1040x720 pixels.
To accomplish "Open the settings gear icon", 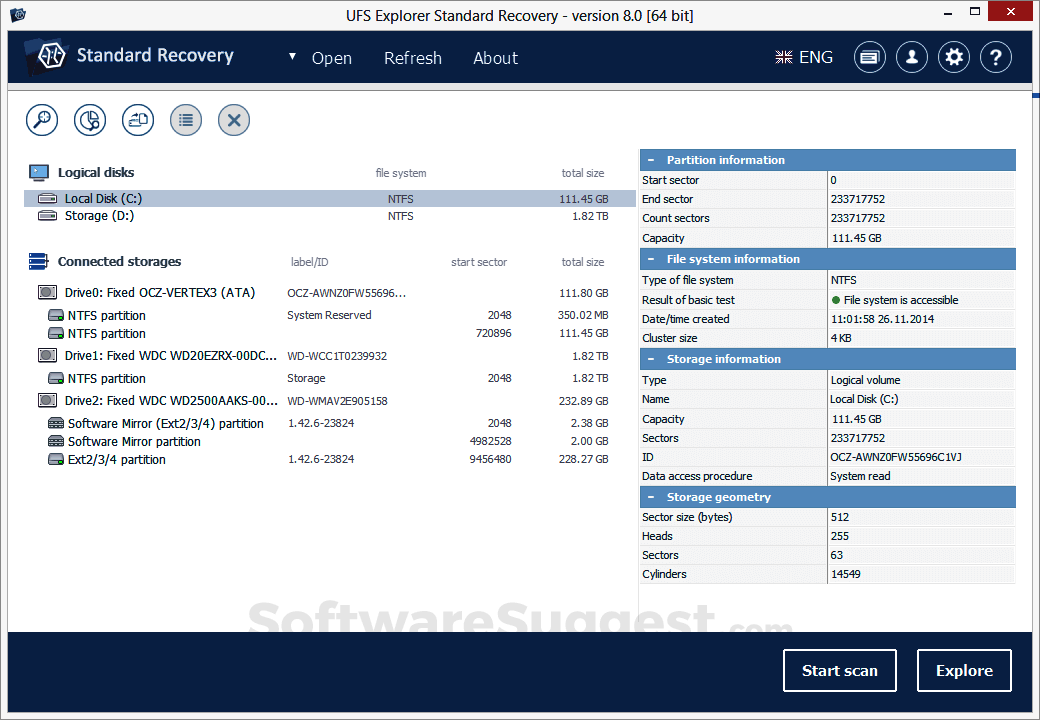I will (954, 58).
